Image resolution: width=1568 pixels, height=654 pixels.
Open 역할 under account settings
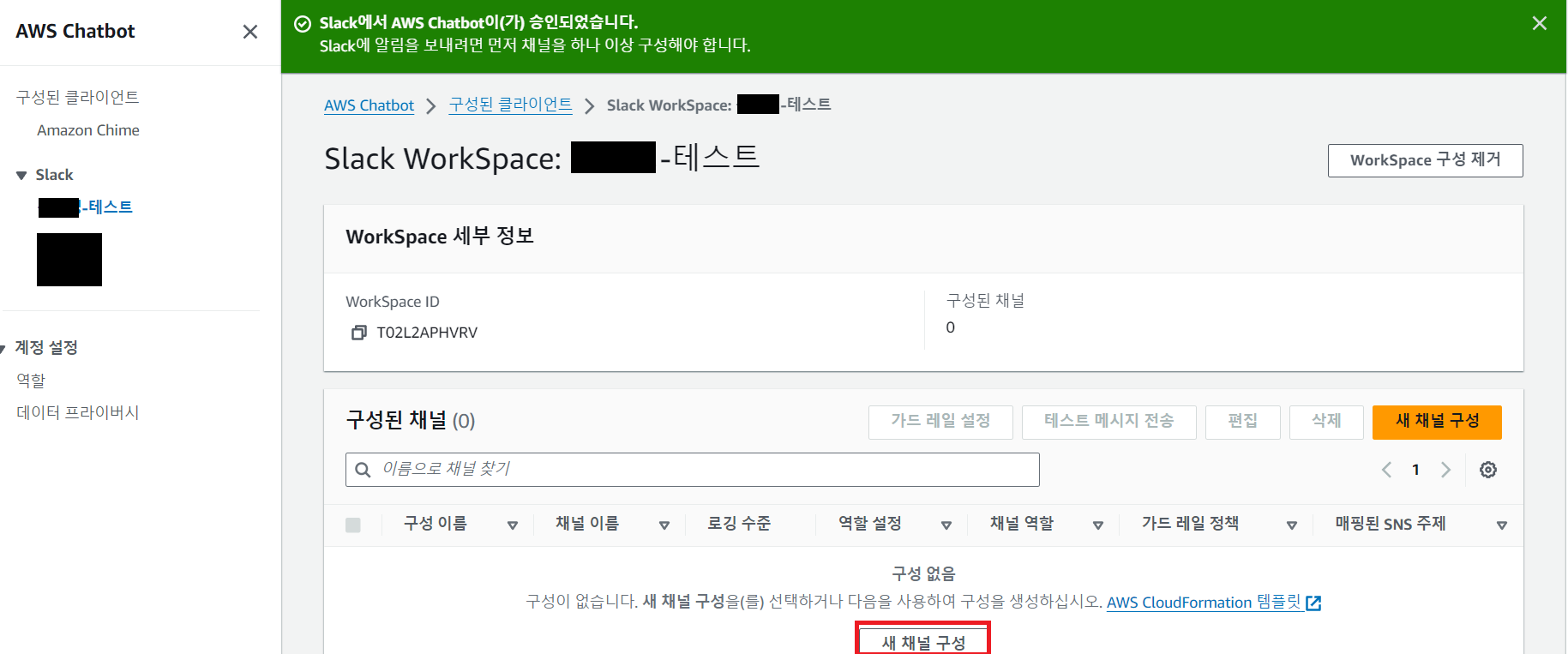(31, 380)
